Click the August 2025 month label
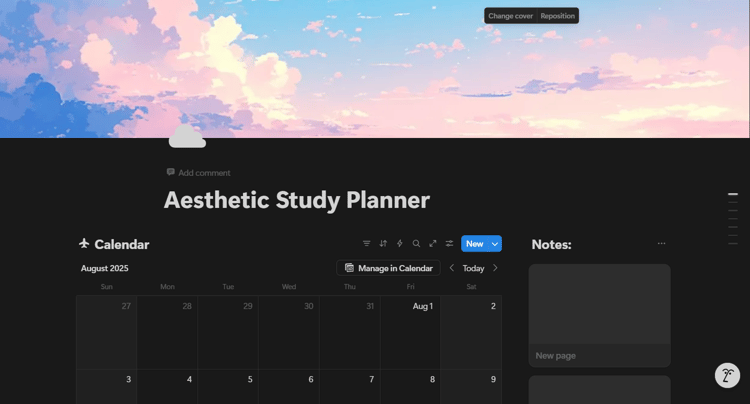 104,268
